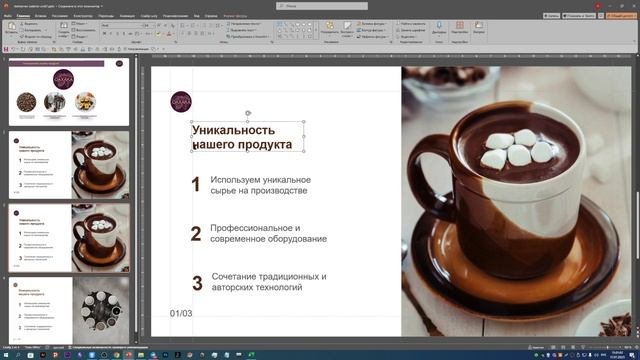Open the Text Direction (Направление текста) dropdown
The height and width of the screenshot is (360, 640).
tap(244, 24)
